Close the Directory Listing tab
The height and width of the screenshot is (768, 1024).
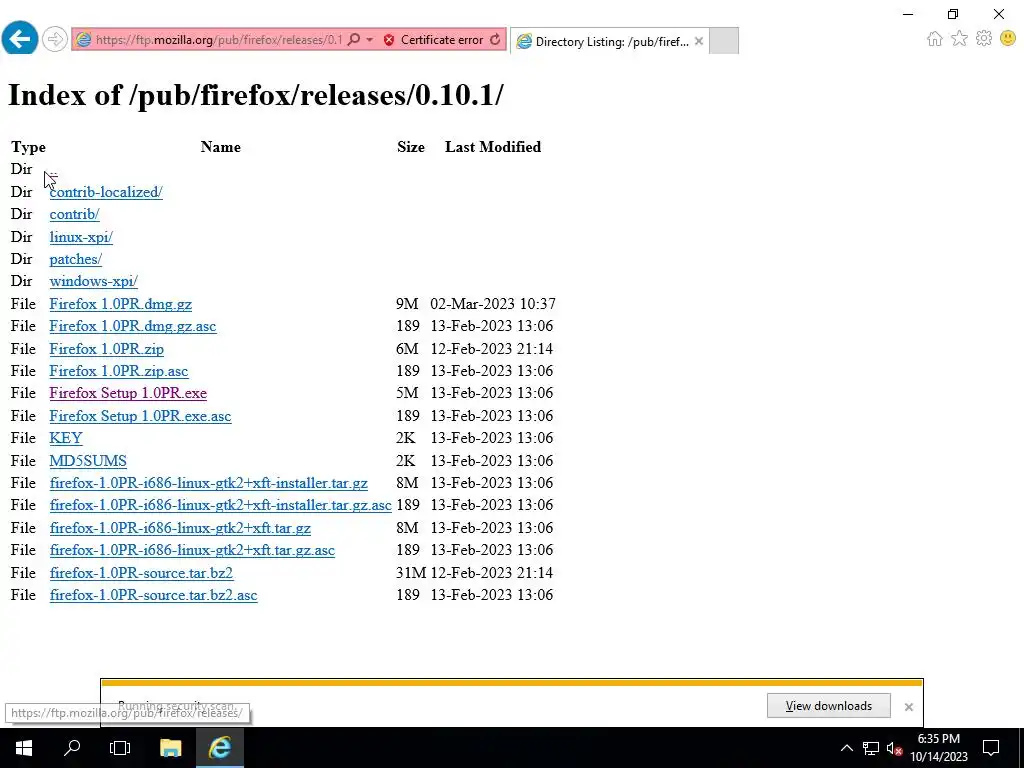[699, 41]
